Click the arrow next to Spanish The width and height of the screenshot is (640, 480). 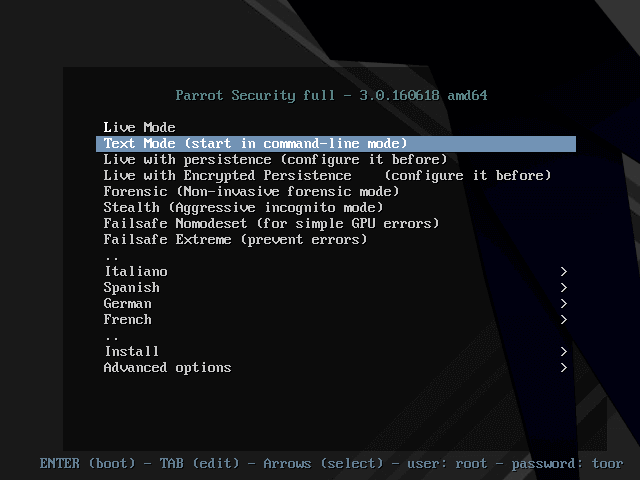pyautogui.click(x=564, y=287)
